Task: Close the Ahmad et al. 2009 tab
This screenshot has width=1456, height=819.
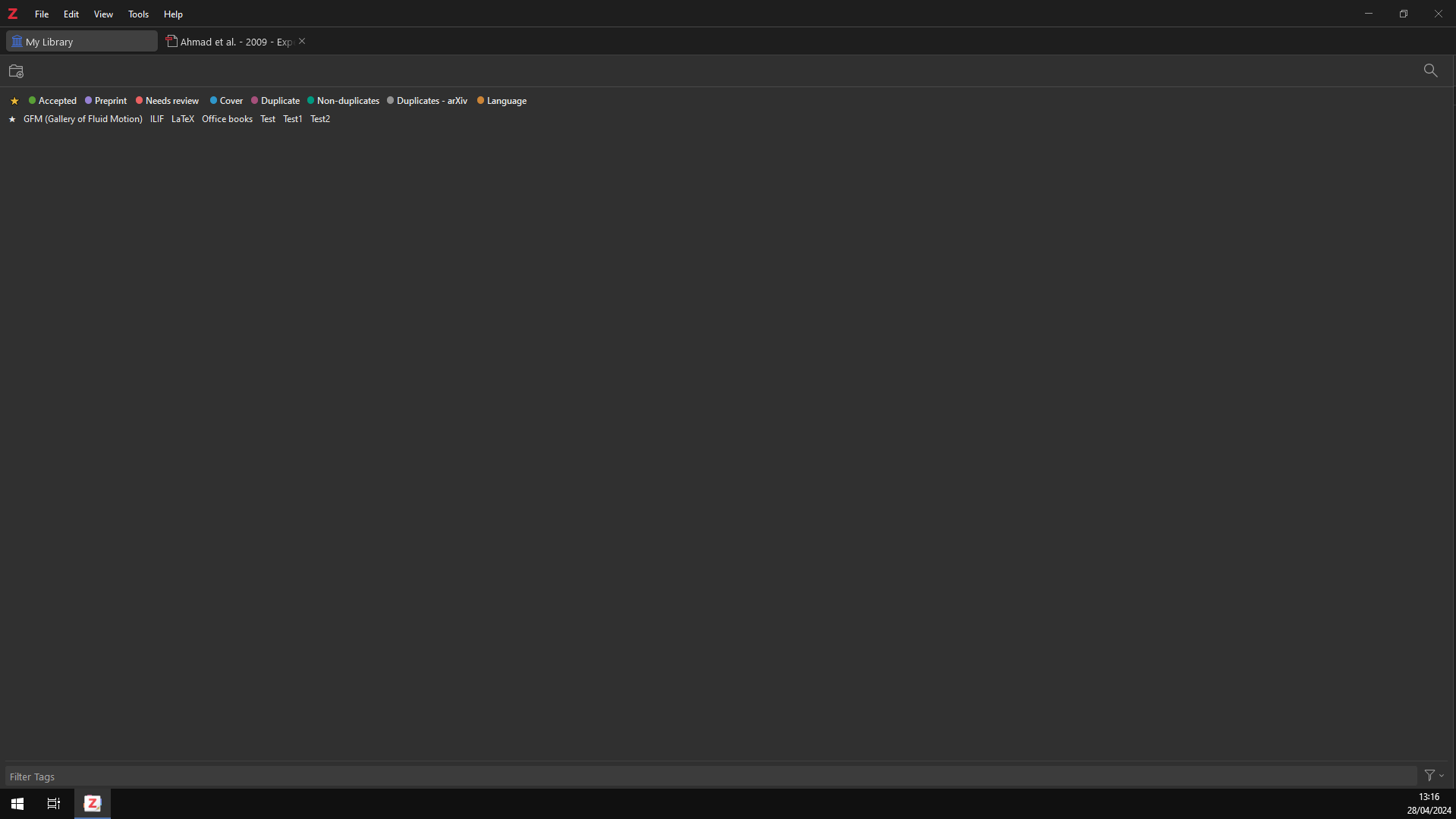Action: [x=302, y=42]
